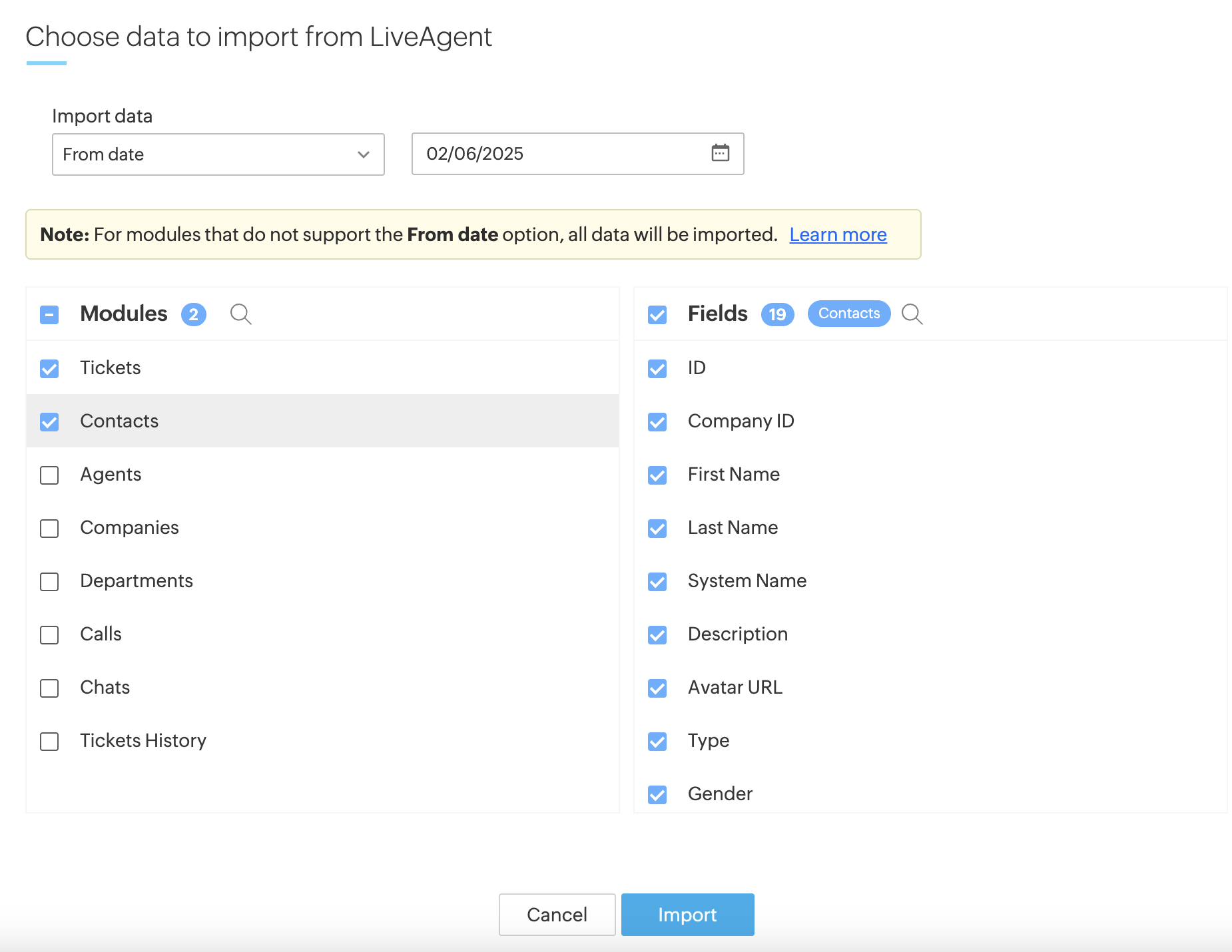The width and height of the screenshot is (1232, 952).
Task: Toggle the select-all Modules checkbox
Action: point(49,314)
